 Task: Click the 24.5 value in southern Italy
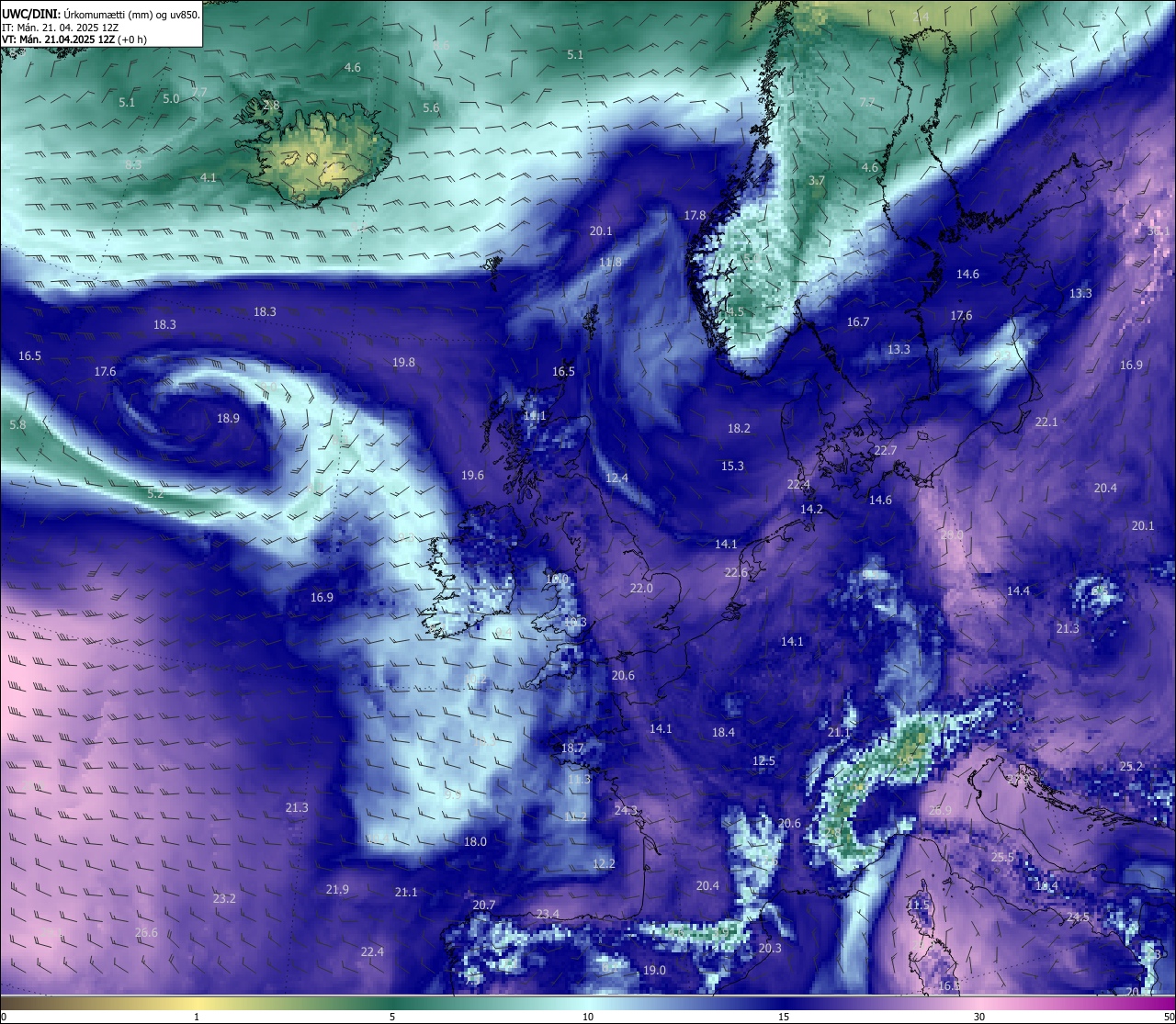click(1077, 917)
